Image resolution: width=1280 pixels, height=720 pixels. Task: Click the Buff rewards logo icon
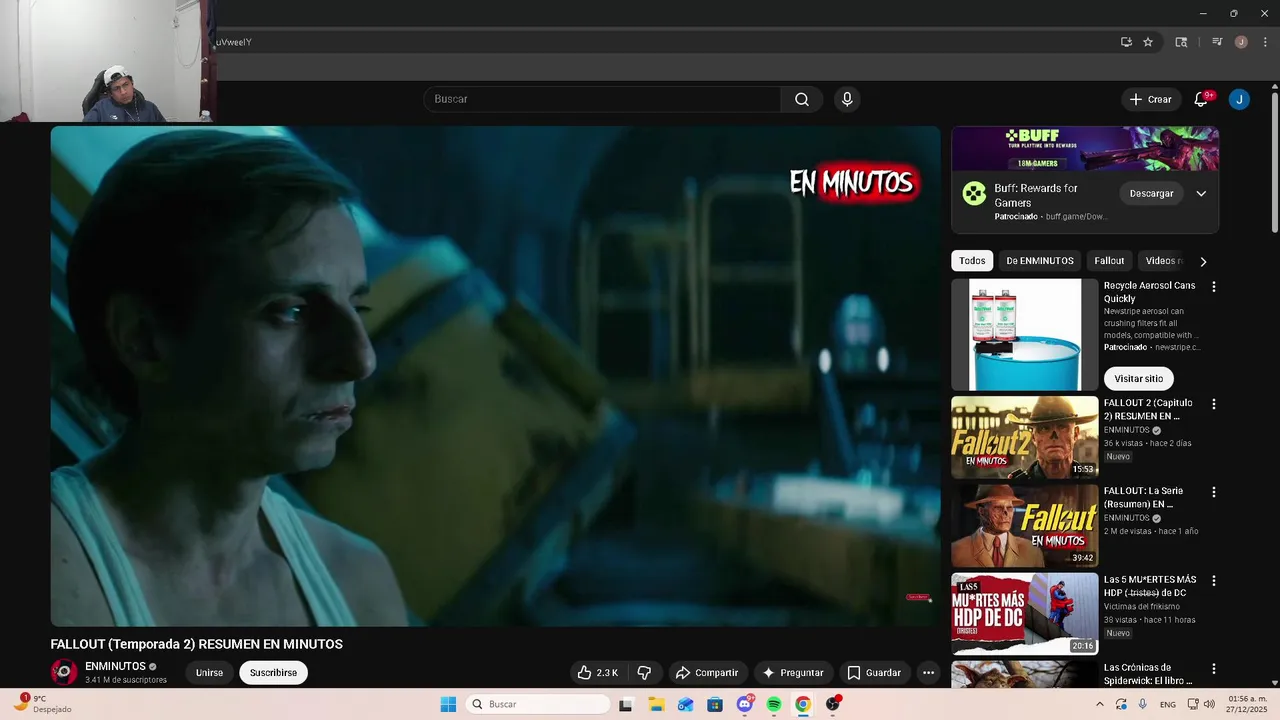click(x=974, y=193)
